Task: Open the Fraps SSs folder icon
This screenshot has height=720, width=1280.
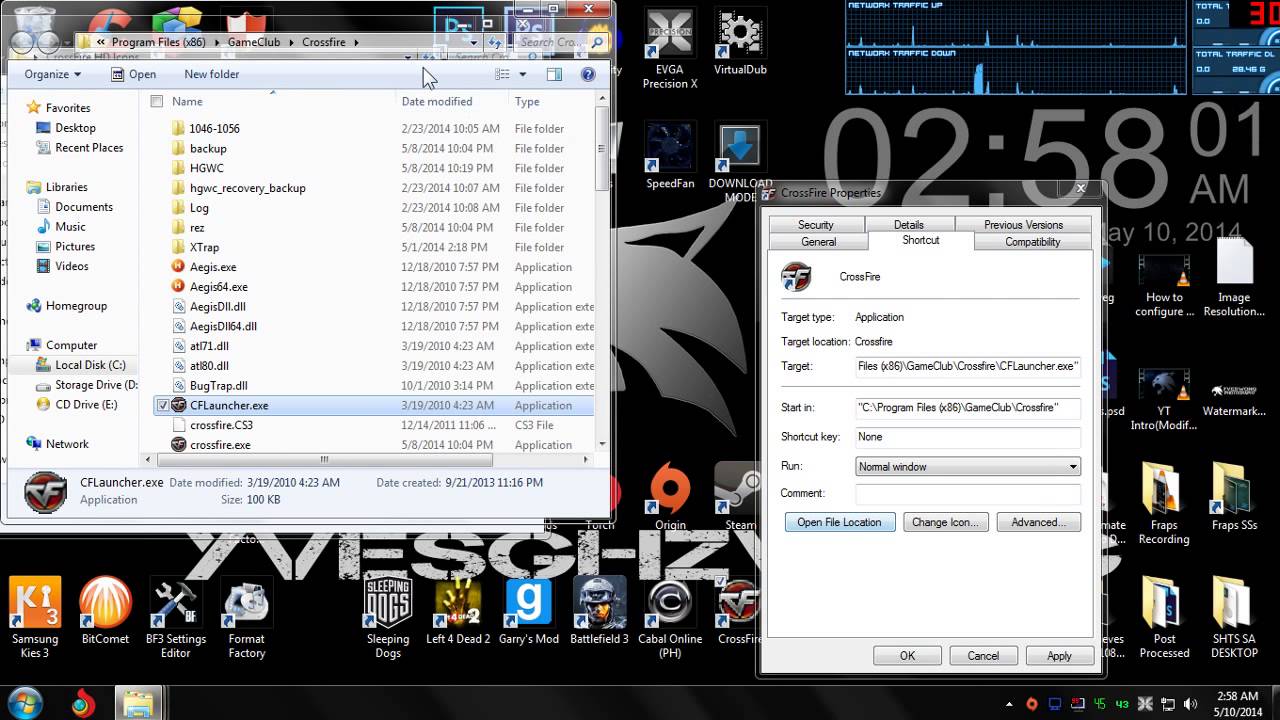Action: [1234, 495]
